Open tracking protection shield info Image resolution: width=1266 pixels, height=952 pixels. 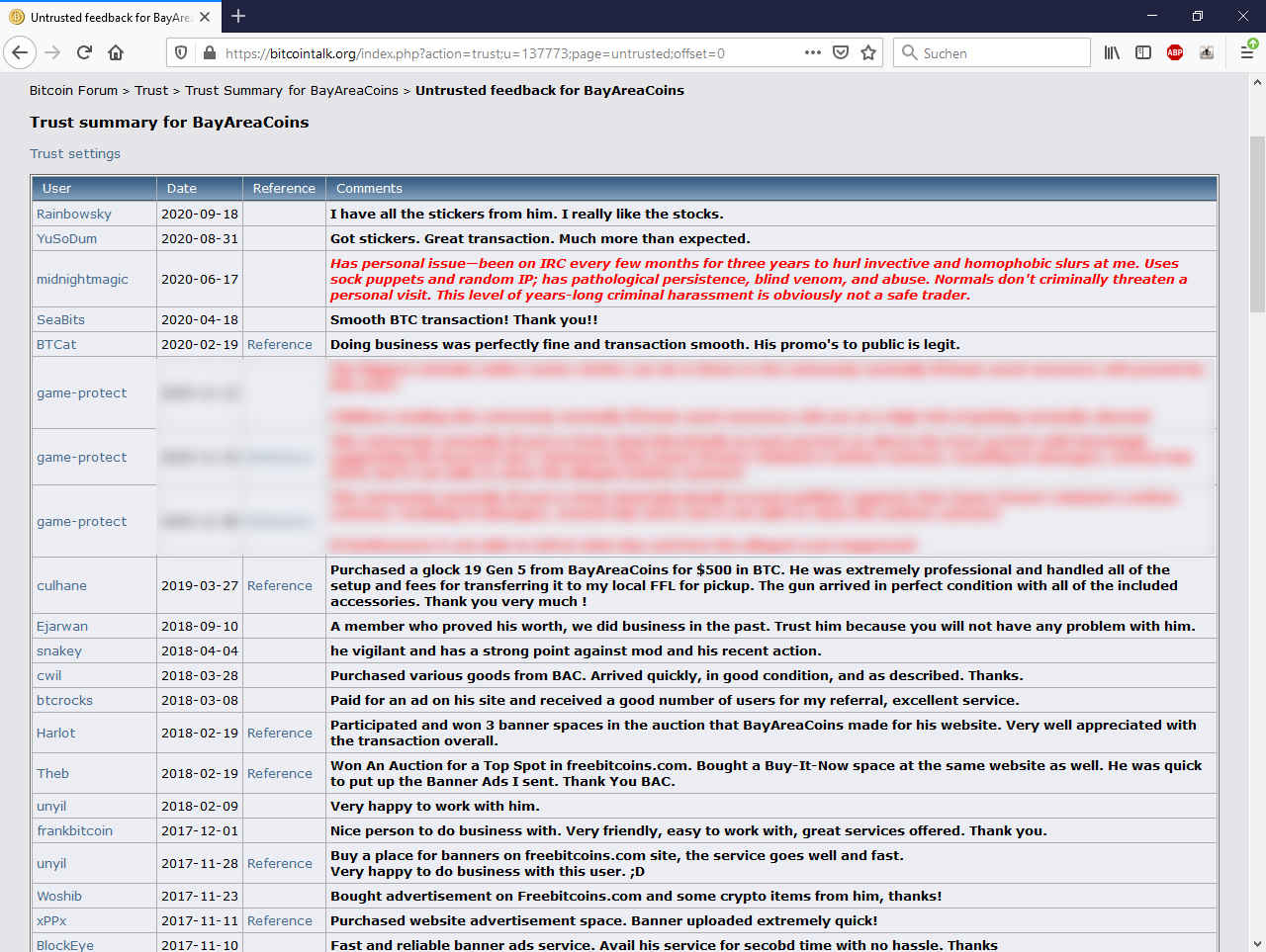pyautogui.click(x=180, y=53)
